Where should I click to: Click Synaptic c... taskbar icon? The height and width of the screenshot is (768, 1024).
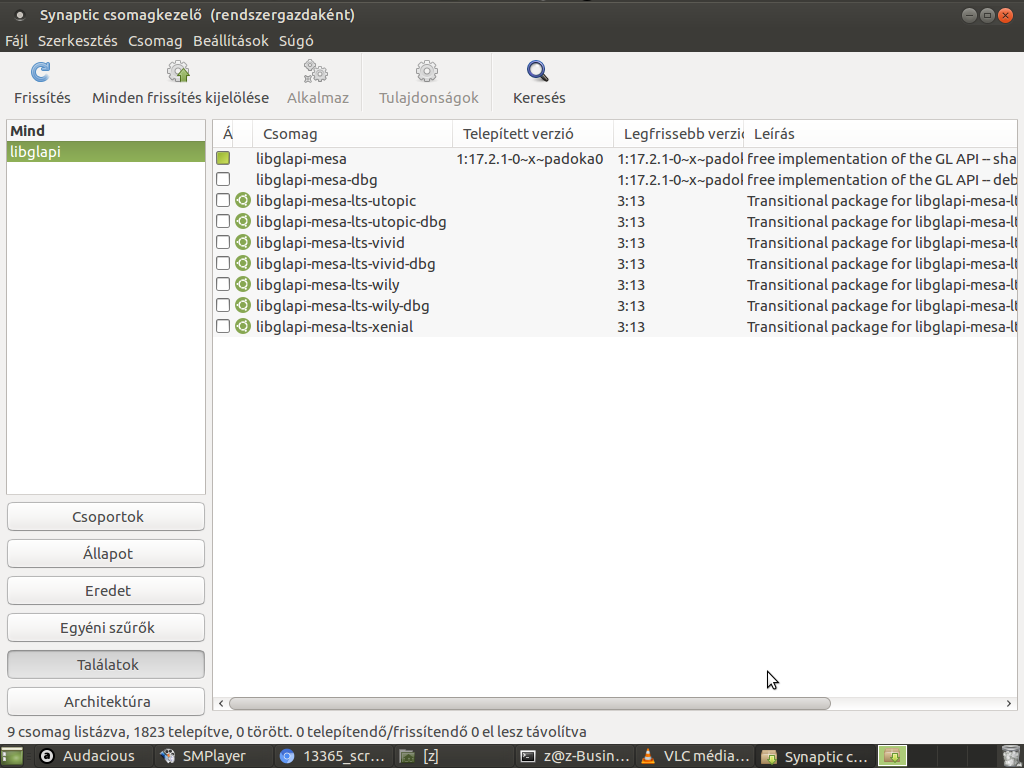click(x=769, y=756)
